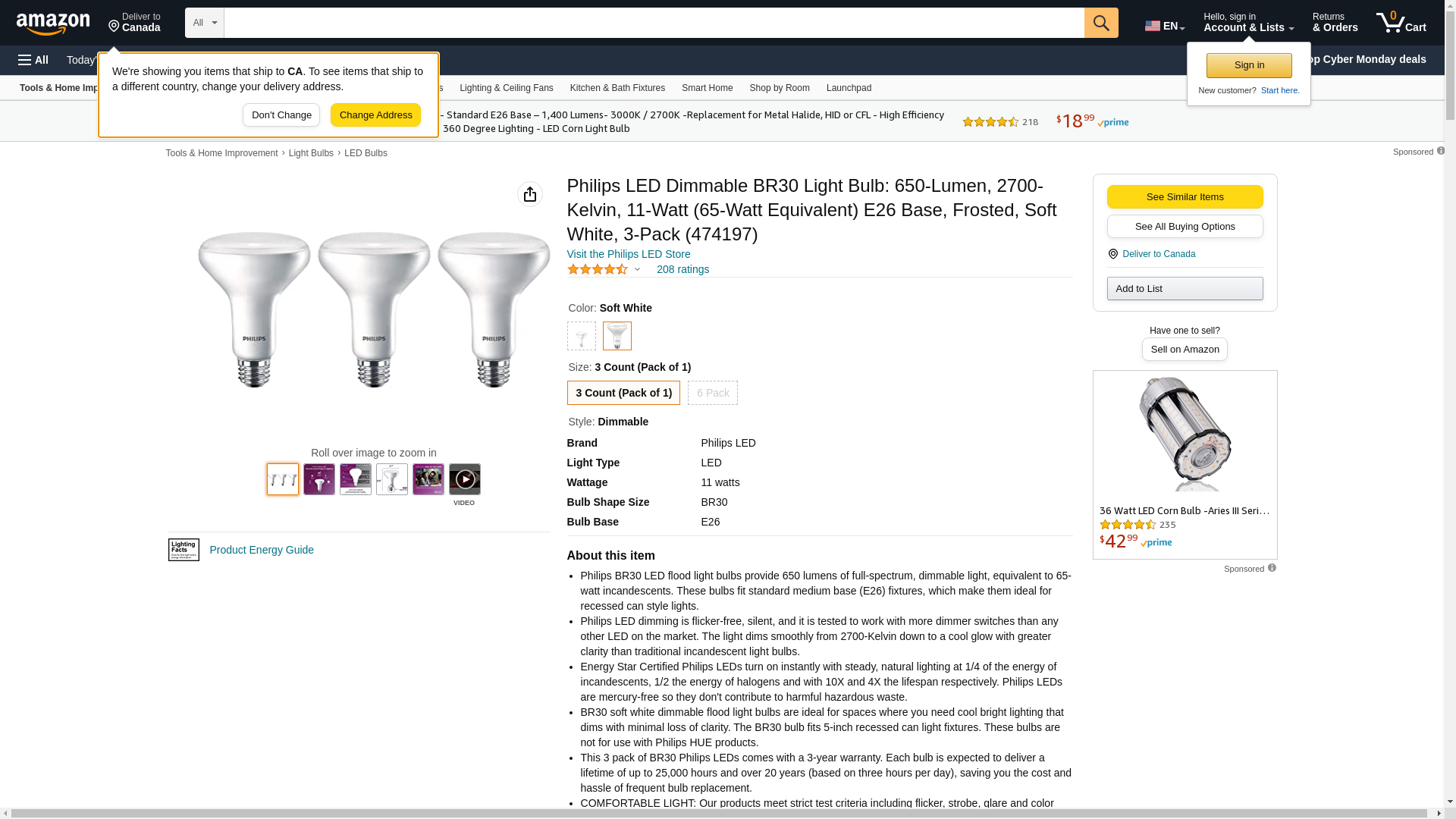This screenshot has width=1456, height=819.
Task: Open the shopping cart
Action: coord(1401,23)
